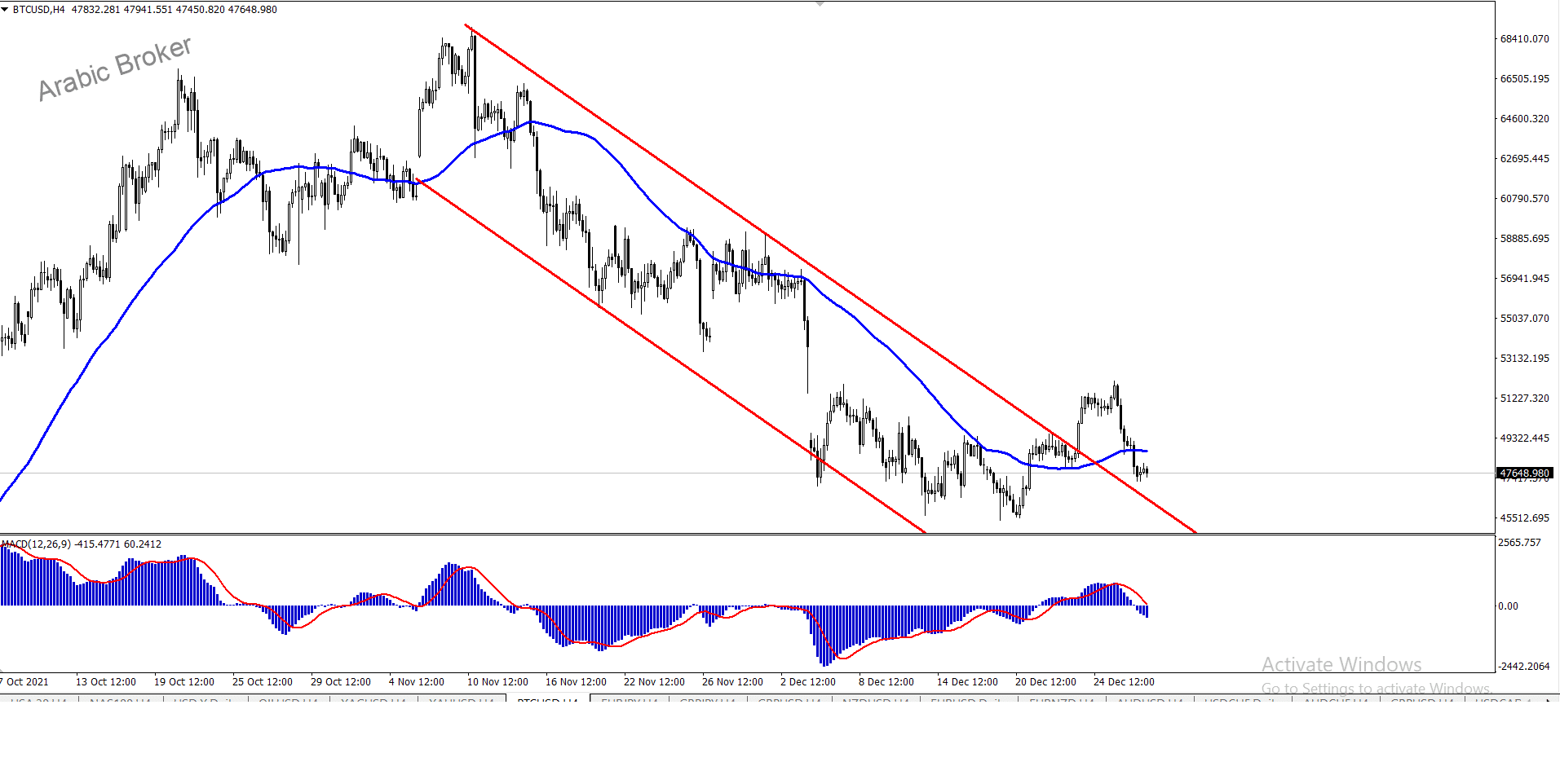The image size is (1560, 784).
Task: Click the 22 Nov 12:00 time label
Action: [654, 682]
